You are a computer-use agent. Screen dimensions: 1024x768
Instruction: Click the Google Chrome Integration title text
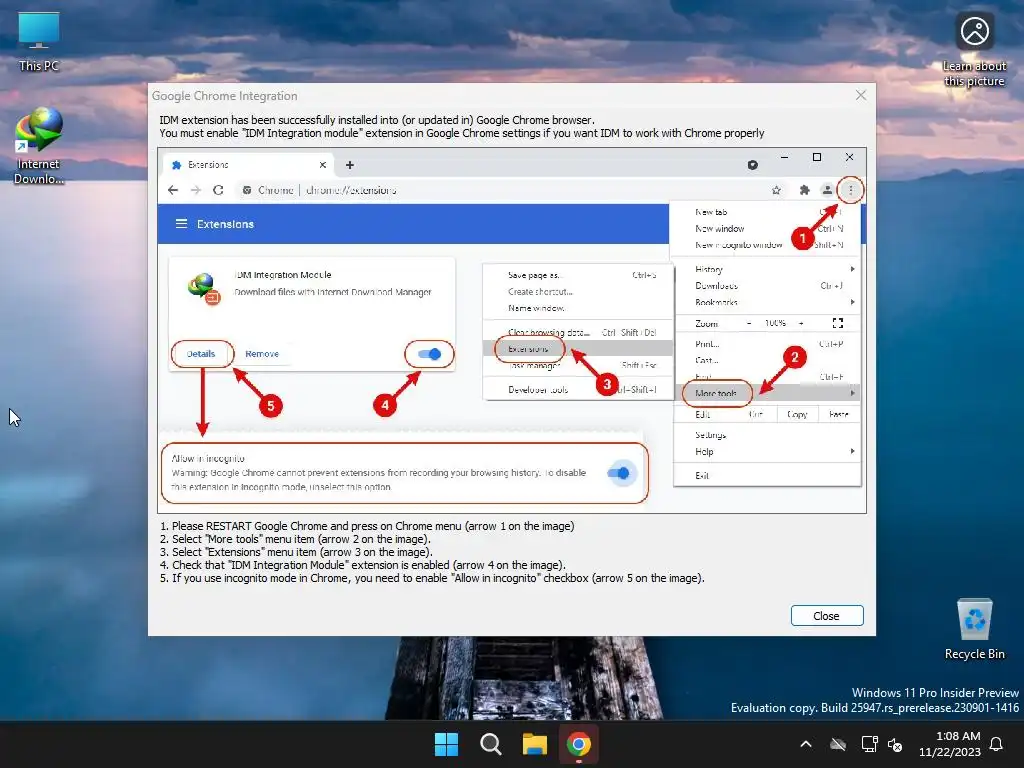point(225,96)
